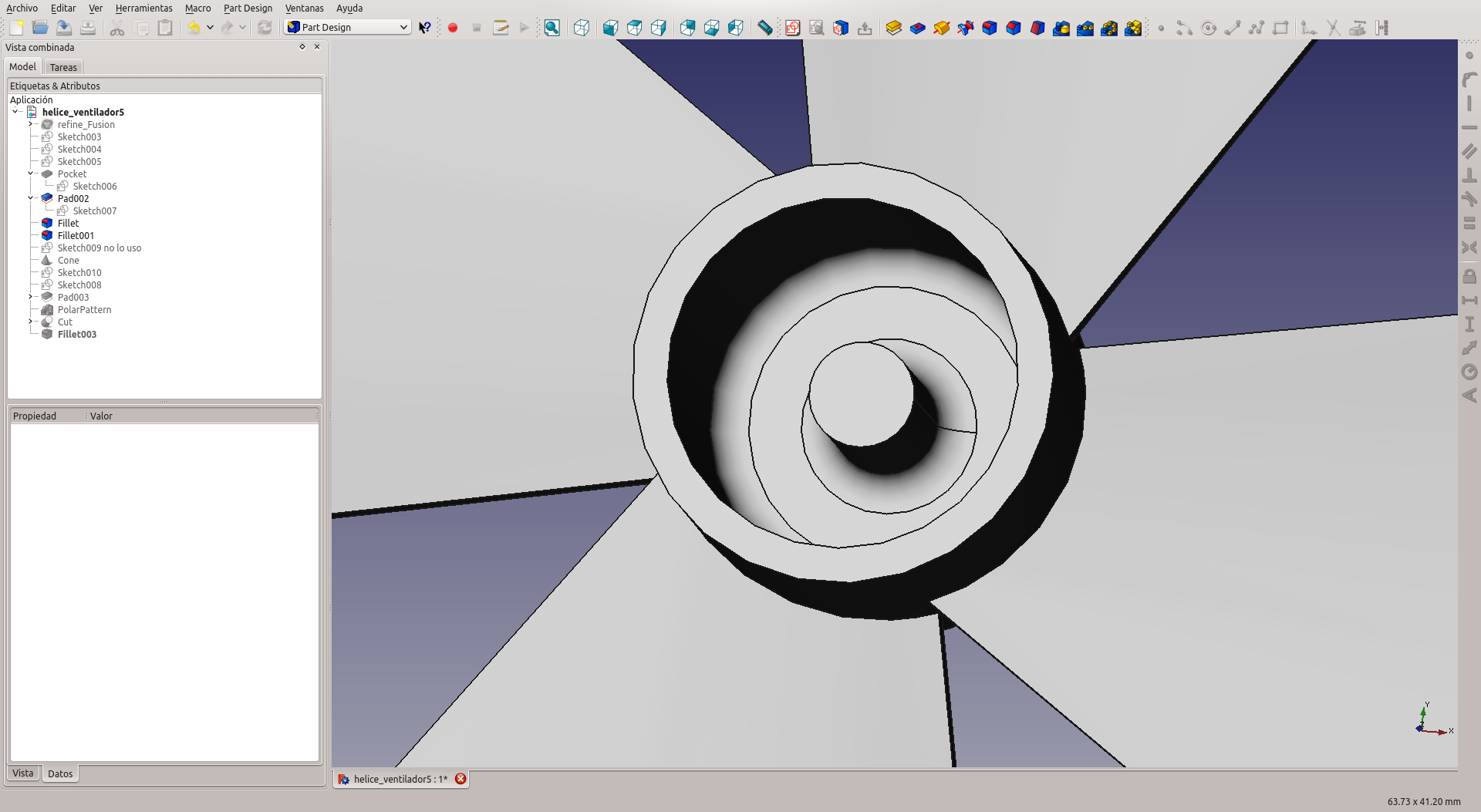
Task: Open the edit macro icon
Action: [501, 28]
